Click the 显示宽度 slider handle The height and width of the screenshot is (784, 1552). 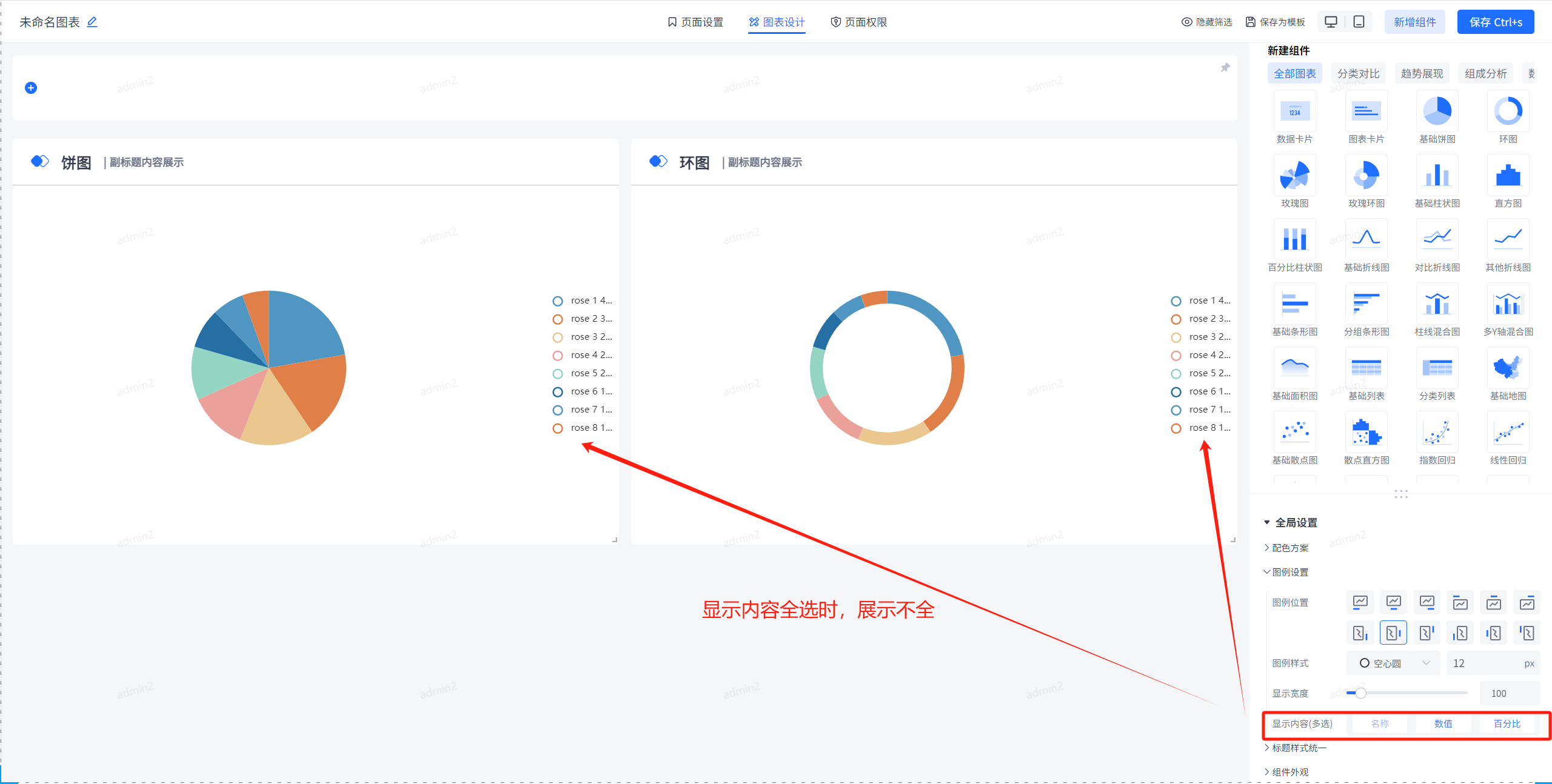tap(1360, 693)
